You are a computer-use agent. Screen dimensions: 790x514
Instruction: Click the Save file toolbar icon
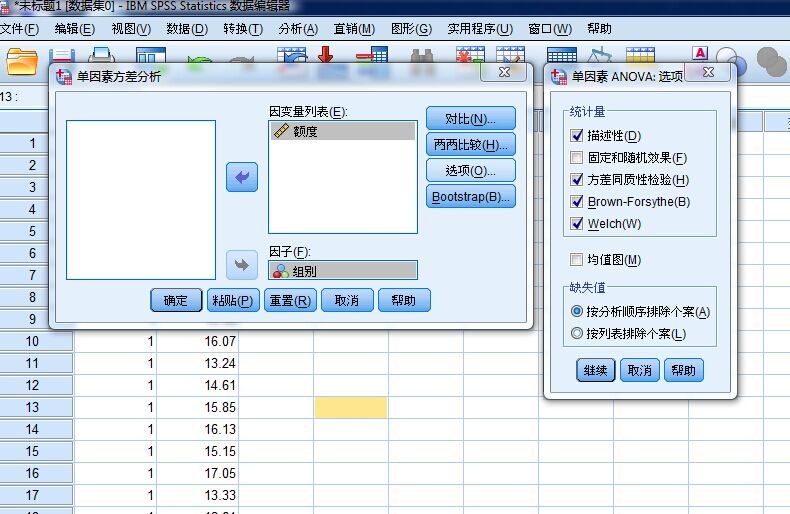[61, 55]
